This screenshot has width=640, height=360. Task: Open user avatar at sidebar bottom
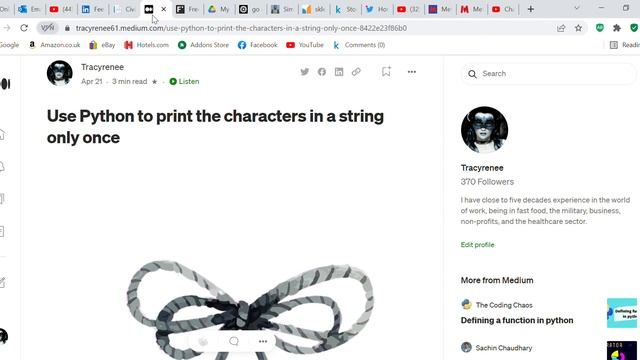click(x=4, y=336)
